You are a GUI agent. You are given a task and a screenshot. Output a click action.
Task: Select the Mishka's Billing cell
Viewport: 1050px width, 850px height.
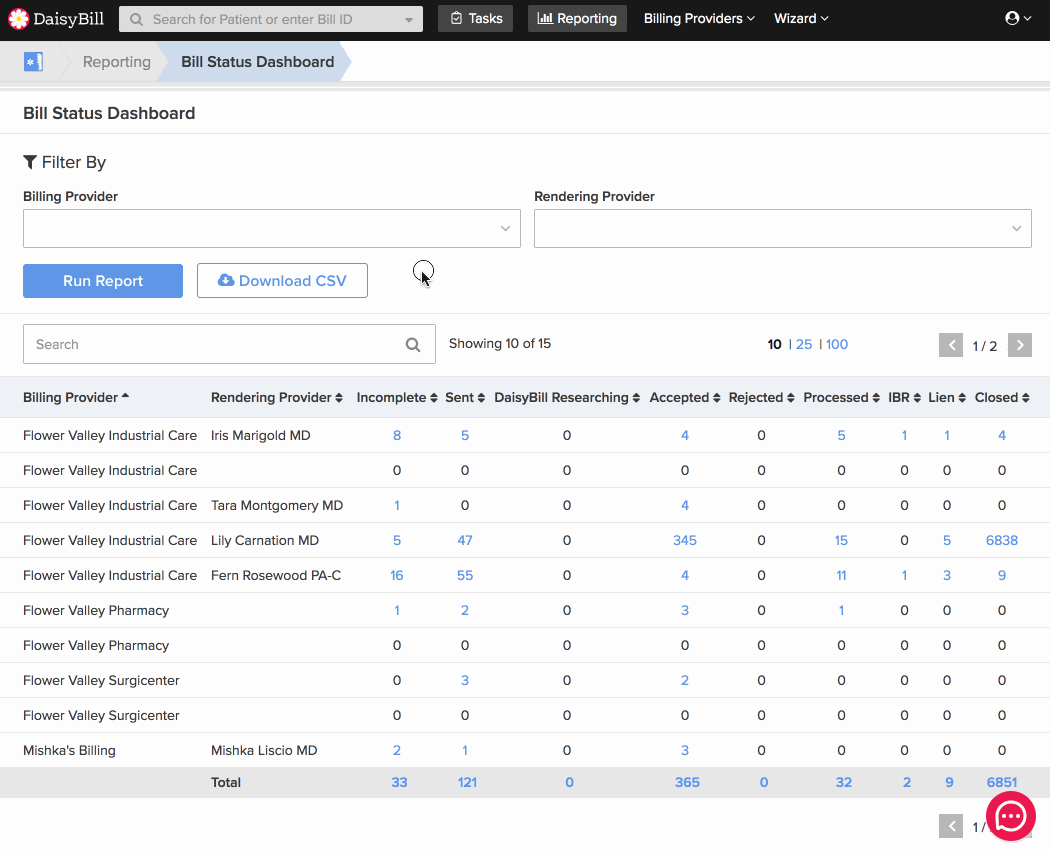pos(69,750)
